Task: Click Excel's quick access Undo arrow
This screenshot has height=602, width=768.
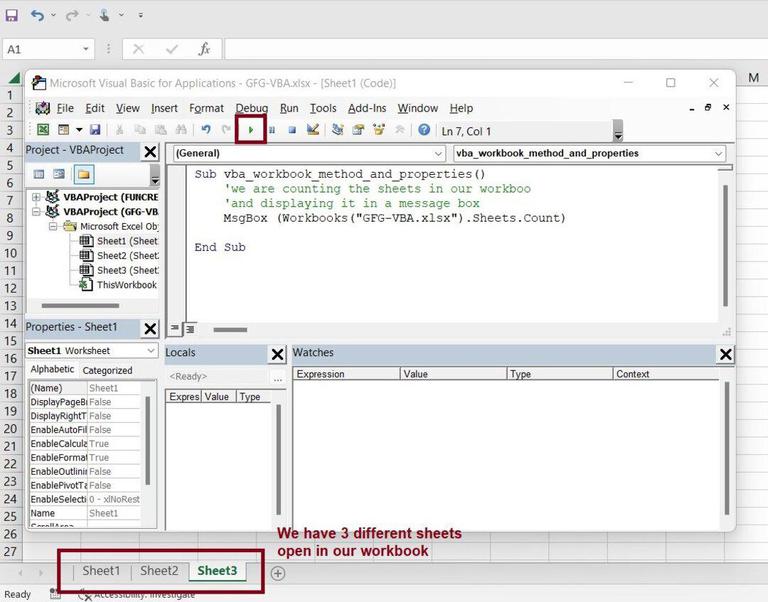Action: [x=37, y=15]
